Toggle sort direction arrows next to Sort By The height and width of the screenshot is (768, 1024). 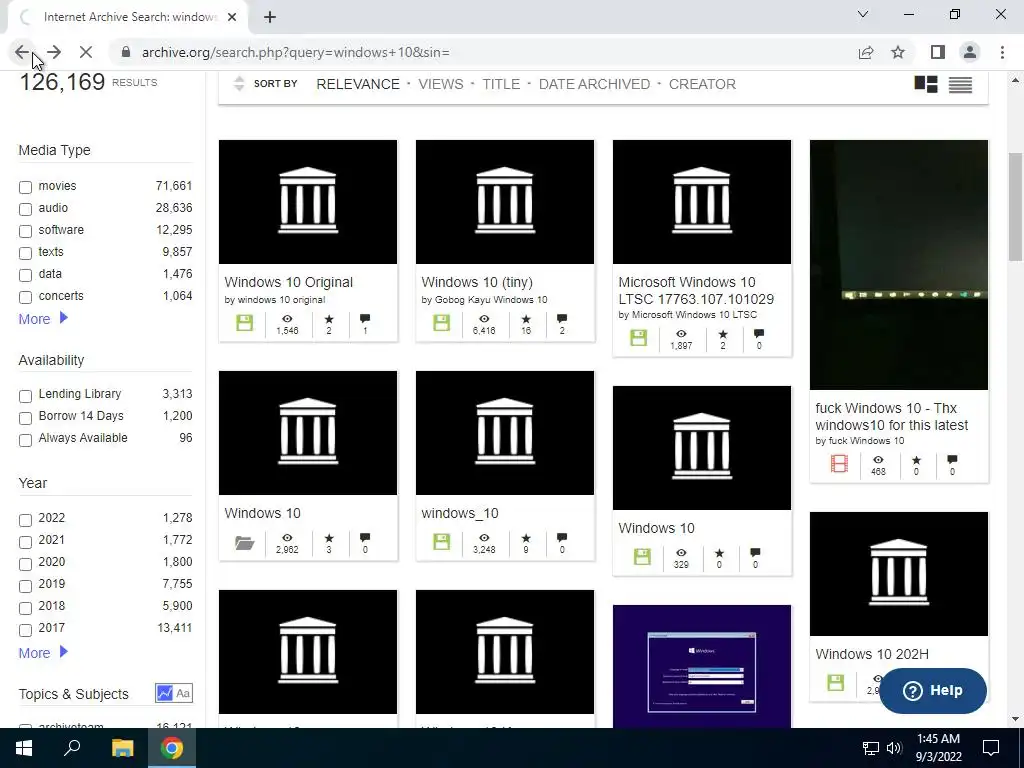(239, 84)
